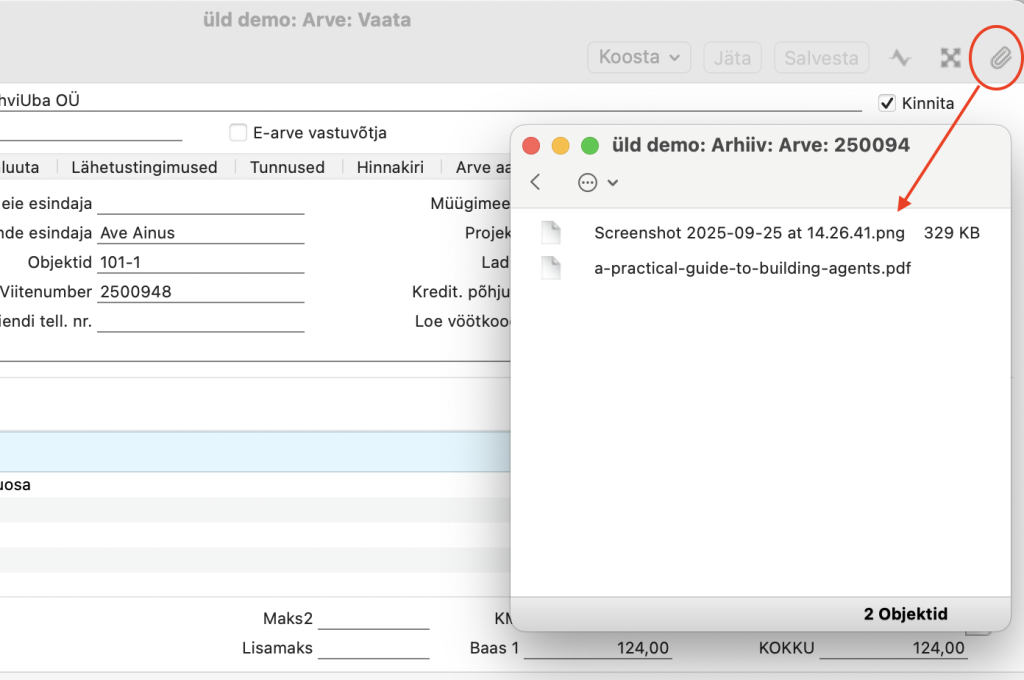Click the fullscreen expand arrows icon
1024x680 pixels.
(950, 58)
